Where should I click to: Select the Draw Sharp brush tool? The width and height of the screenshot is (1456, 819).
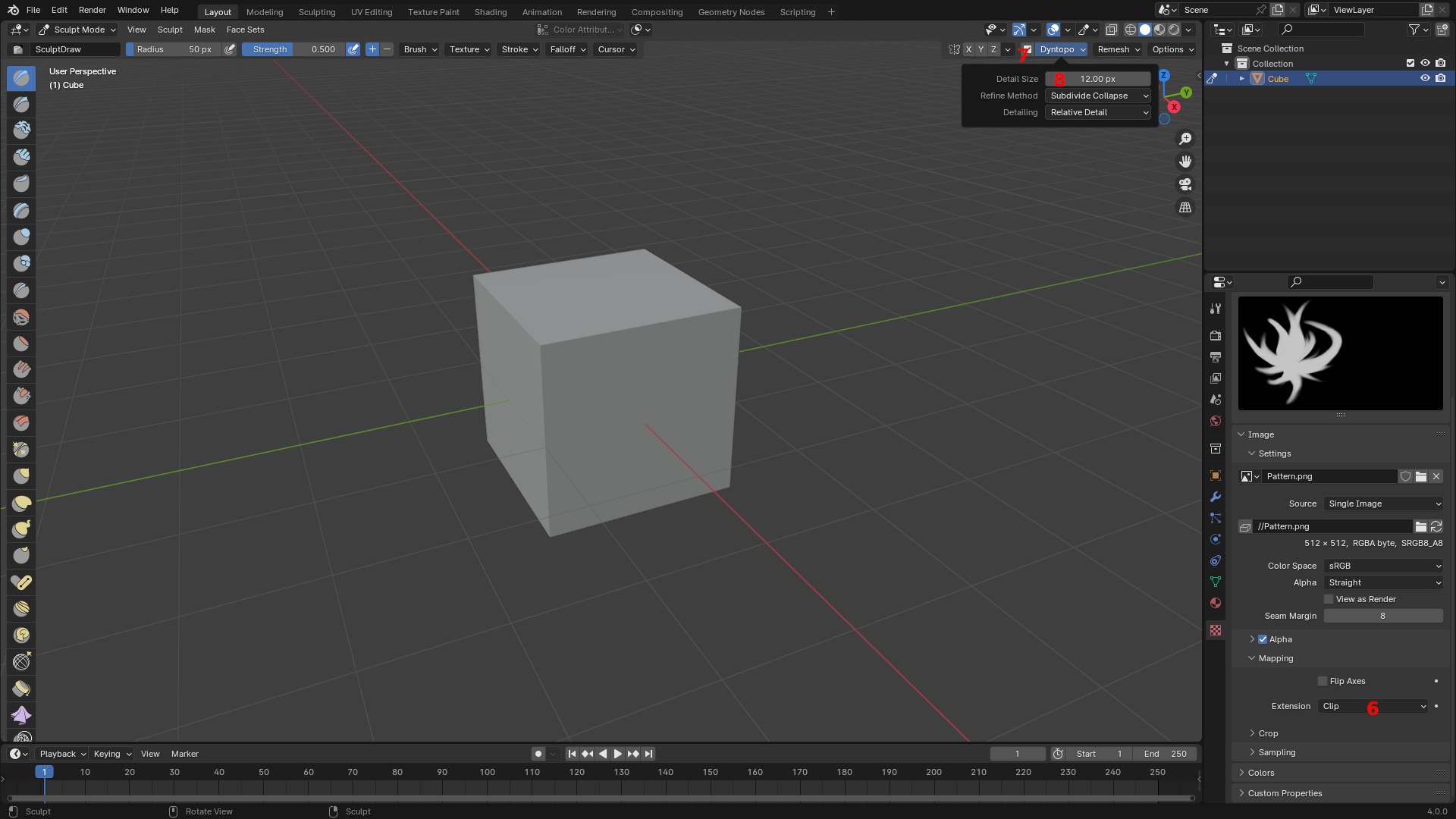click(x=21, y=105)
